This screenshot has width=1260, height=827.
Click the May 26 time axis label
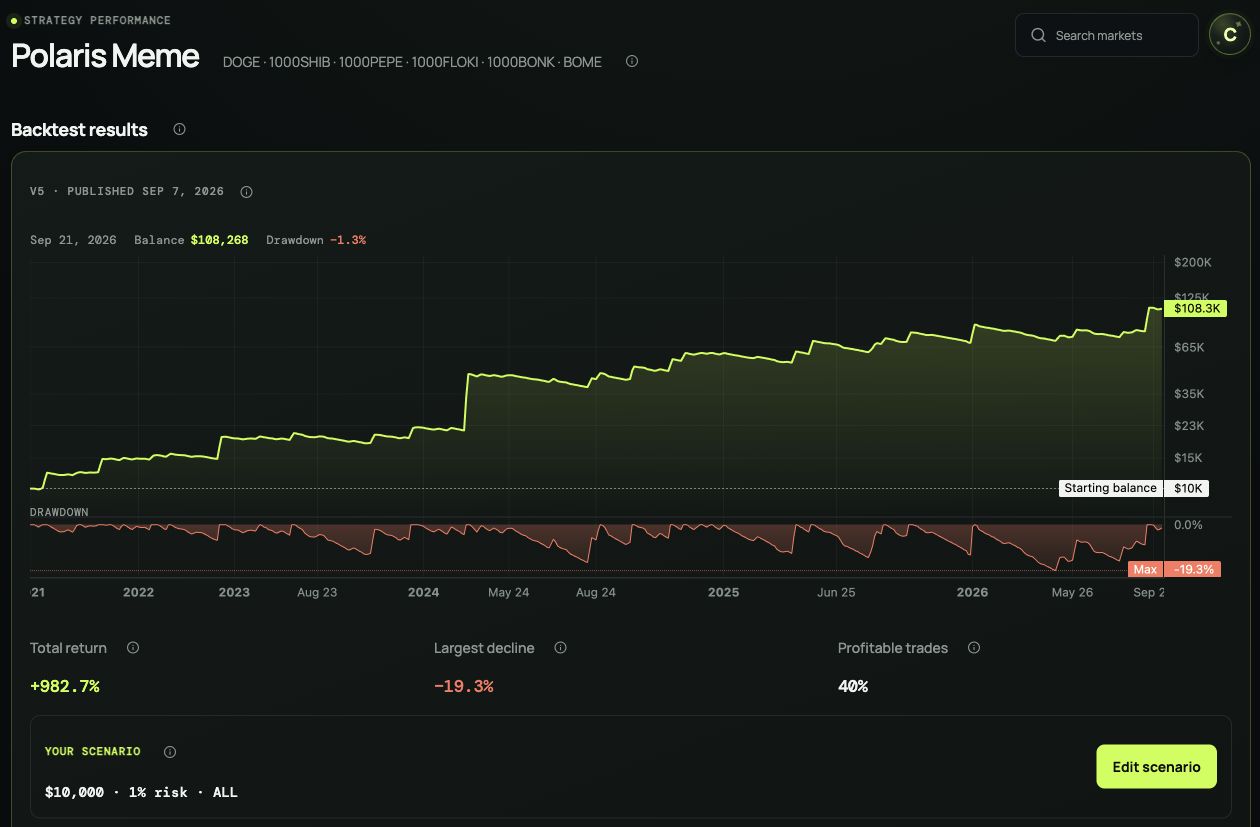1072,592
